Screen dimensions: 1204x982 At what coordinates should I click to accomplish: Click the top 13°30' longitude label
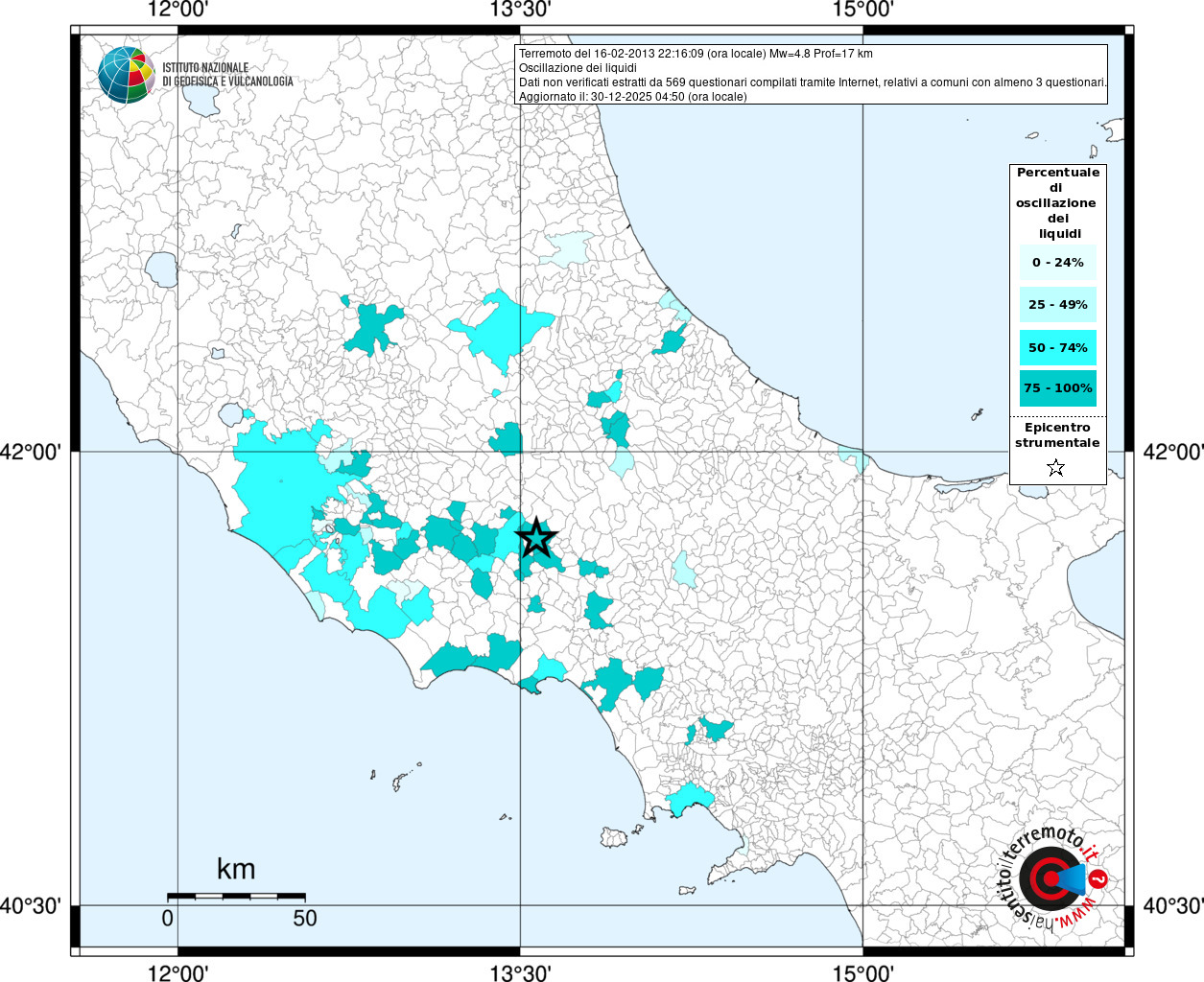tap(520, 10)
